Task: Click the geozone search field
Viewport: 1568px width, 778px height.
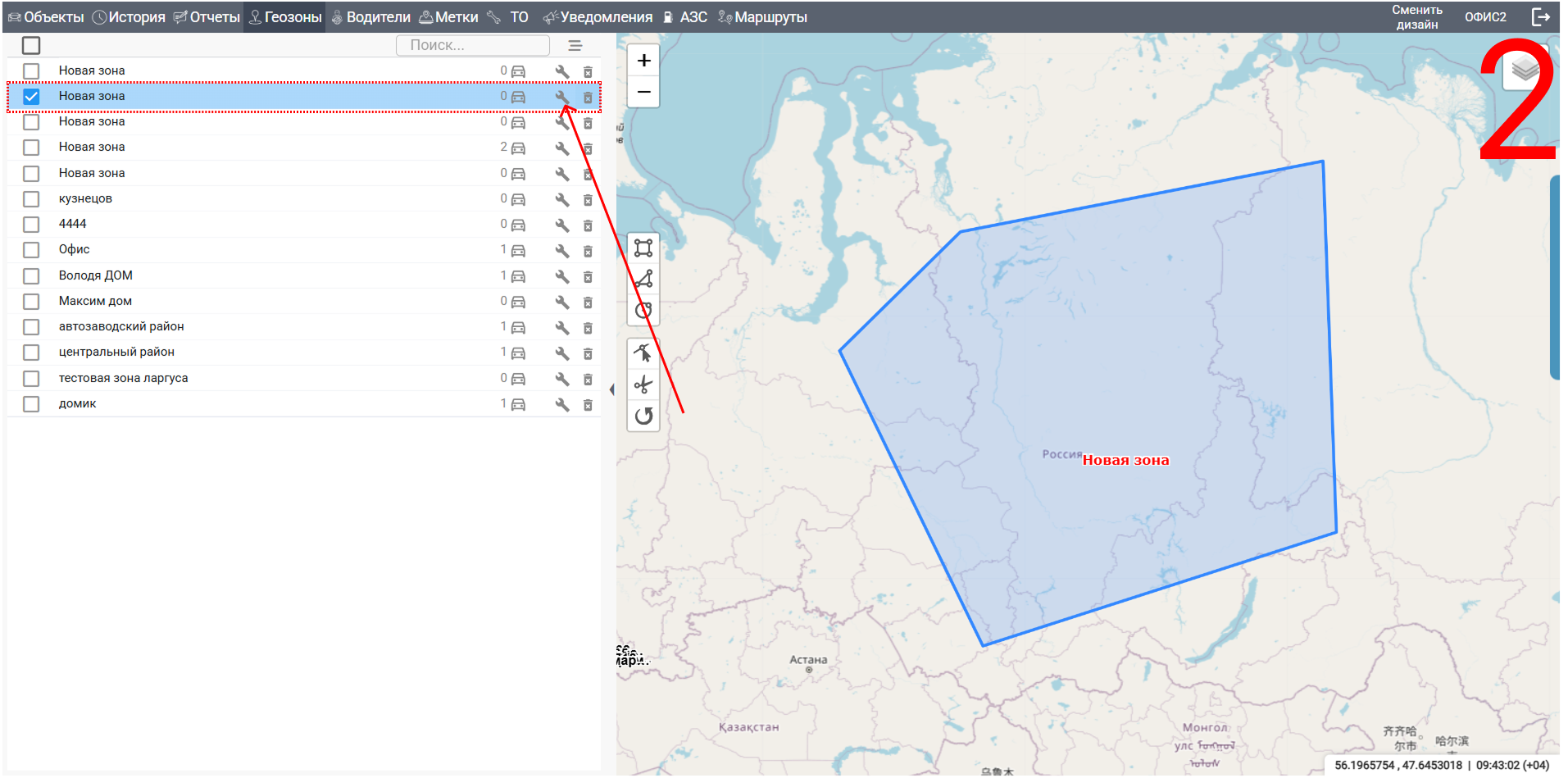Action: (472, 46)
